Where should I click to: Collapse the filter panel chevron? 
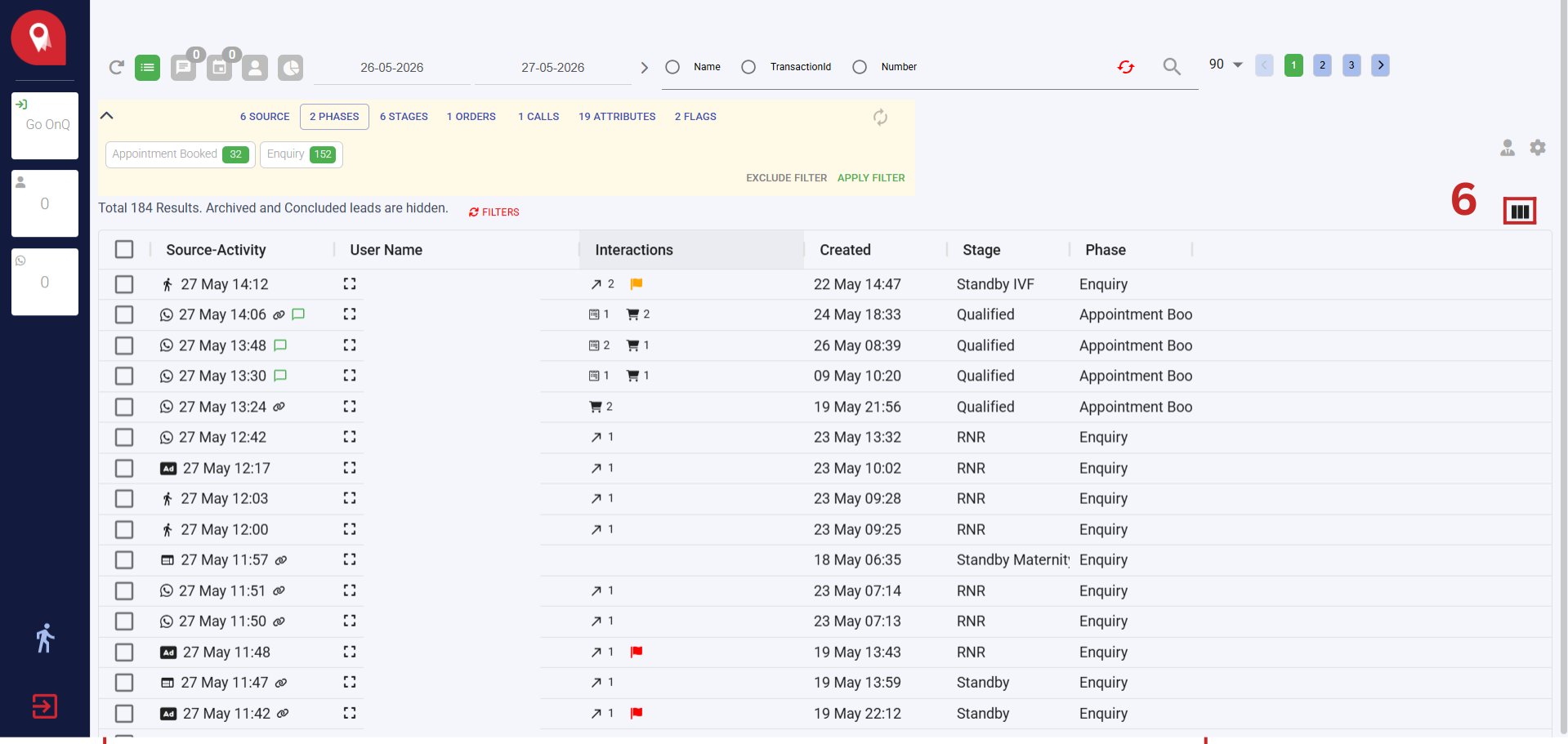point(106,115)
